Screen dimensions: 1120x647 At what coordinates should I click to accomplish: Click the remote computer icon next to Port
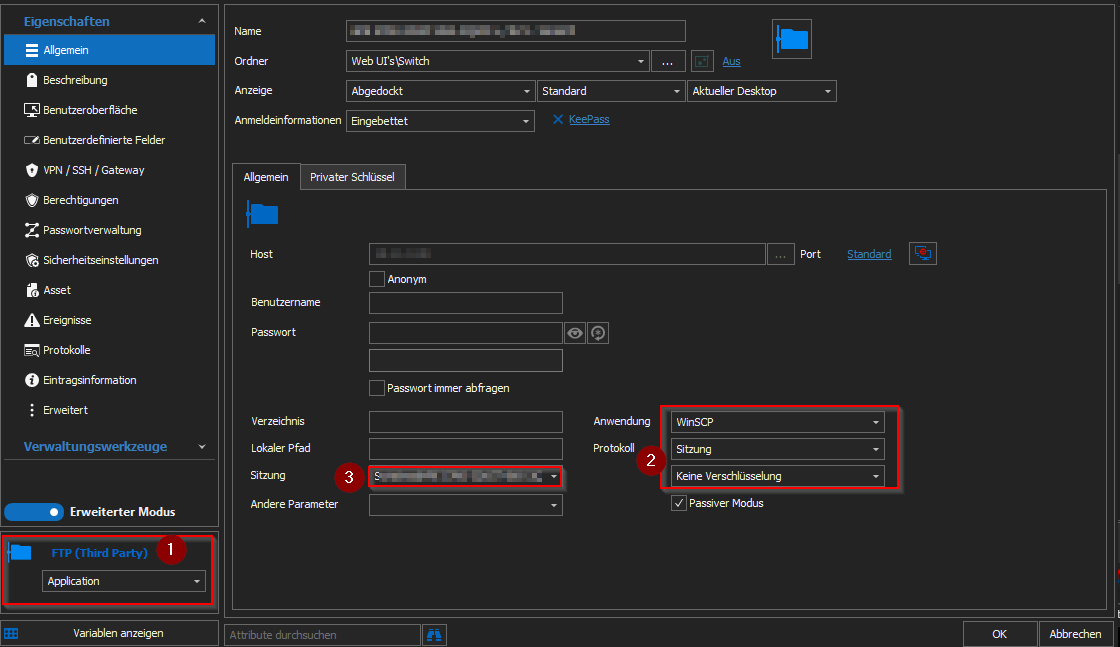(923, 254)
